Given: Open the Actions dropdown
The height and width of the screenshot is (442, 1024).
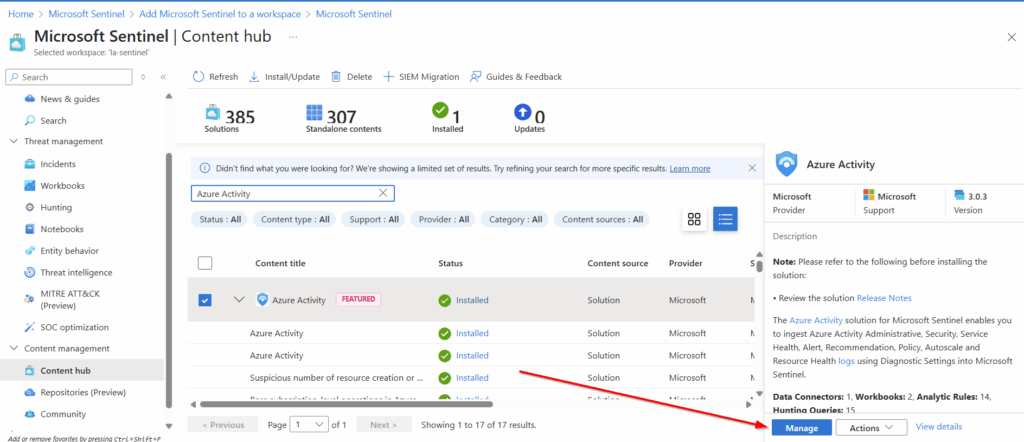Looking at the screenshot, I should [871, 428].
